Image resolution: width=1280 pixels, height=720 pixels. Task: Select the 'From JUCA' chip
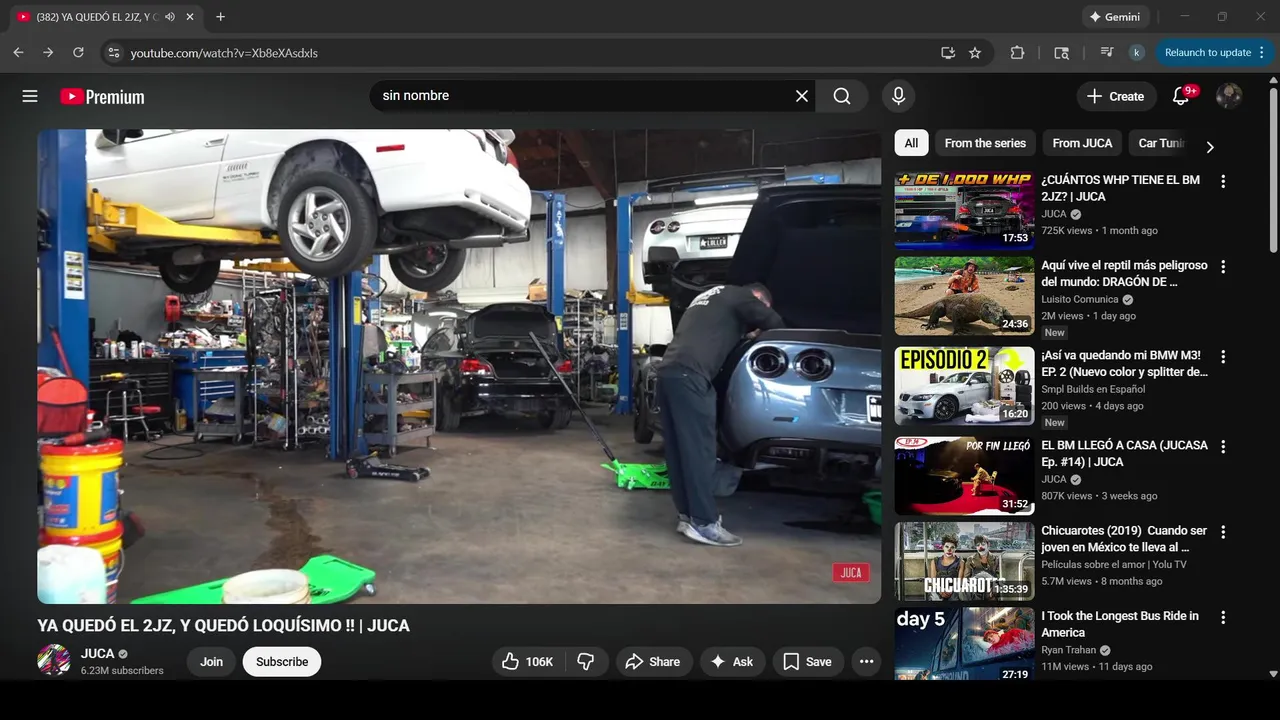click(1082, 143)
